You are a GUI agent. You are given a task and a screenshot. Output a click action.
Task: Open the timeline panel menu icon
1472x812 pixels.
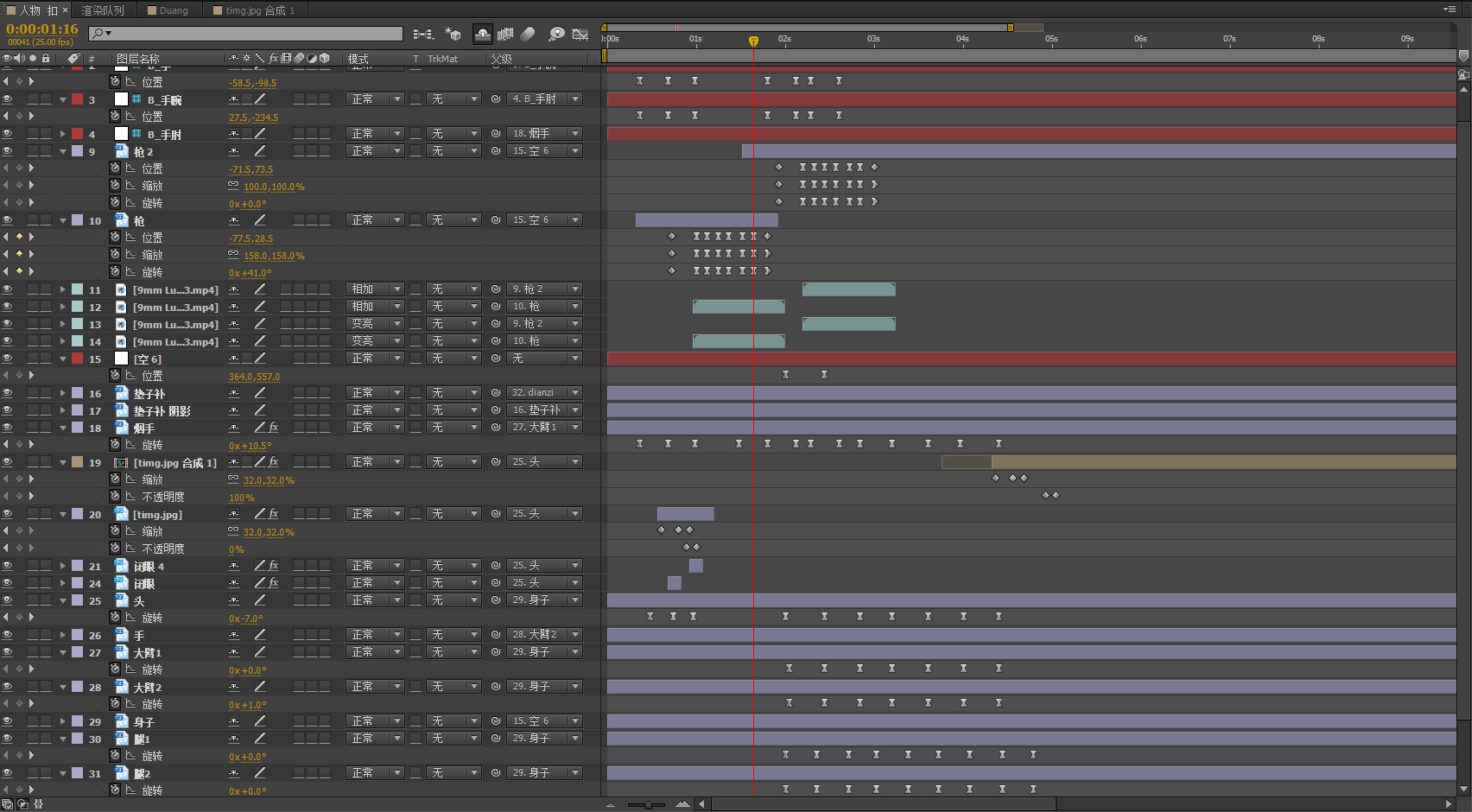pos(1449,10)
